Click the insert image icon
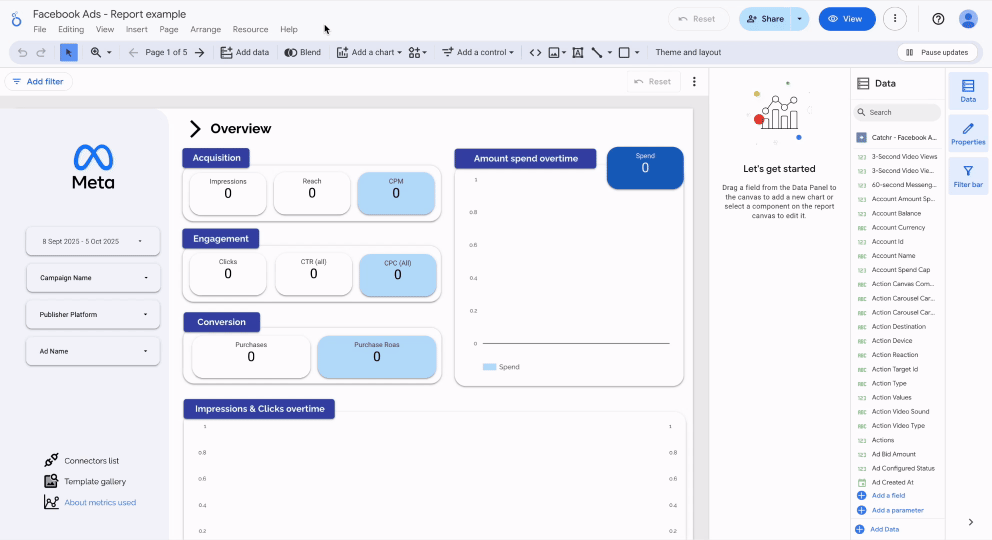The width and height of the screenshot is (992, 540). (554, 52)
